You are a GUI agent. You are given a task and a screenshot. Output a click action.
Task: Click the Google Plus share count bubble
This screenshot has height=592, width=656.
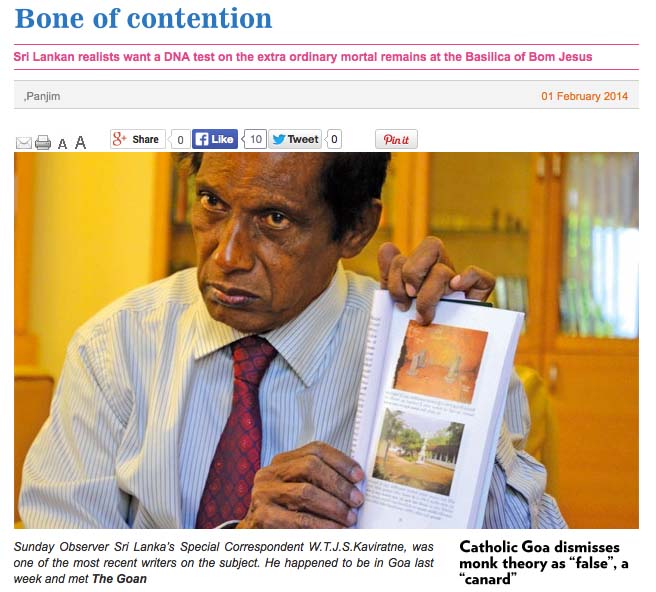(179, 139)
